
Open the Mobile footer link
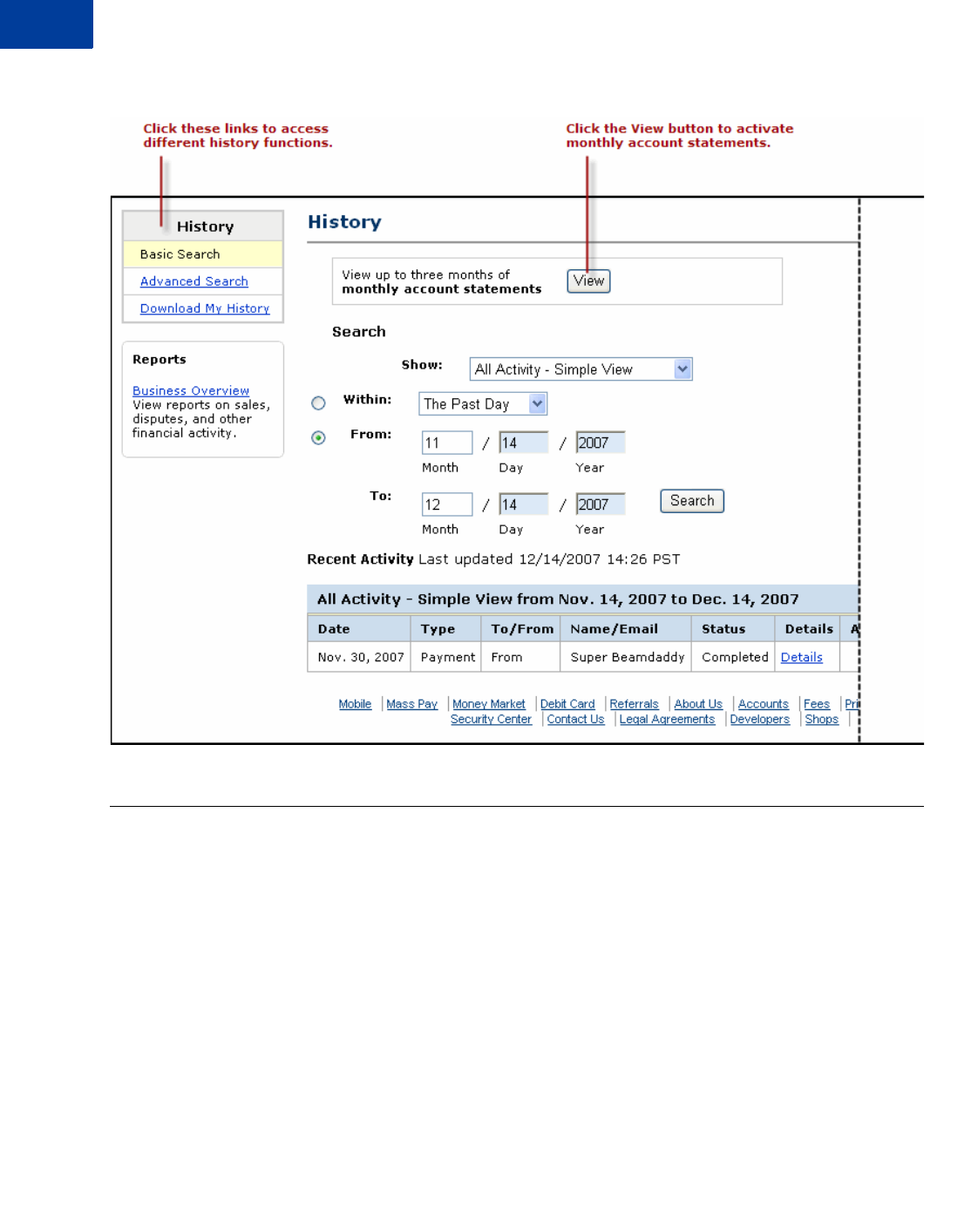[x=355, y=704]
